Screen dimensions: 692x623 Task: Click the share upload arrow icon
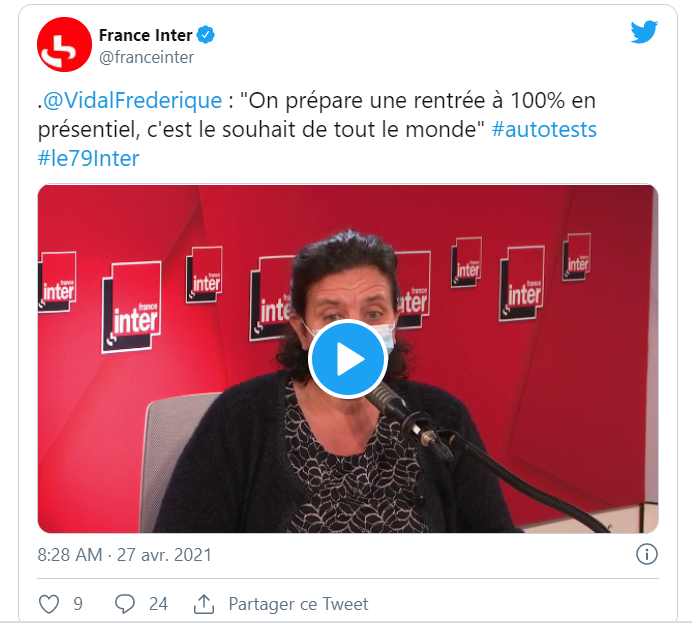[204, 604]
